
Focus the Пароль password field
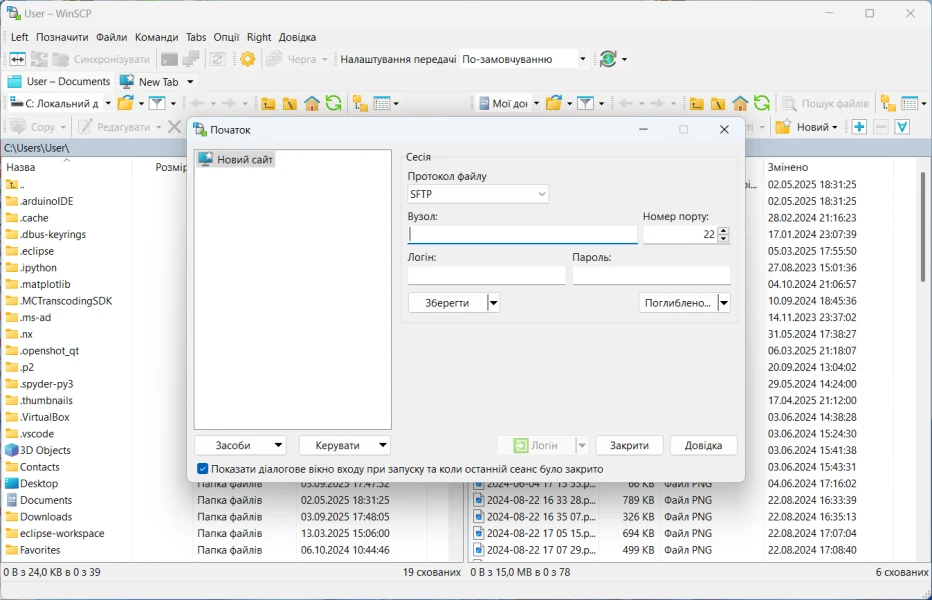click(x=651, y=275)
